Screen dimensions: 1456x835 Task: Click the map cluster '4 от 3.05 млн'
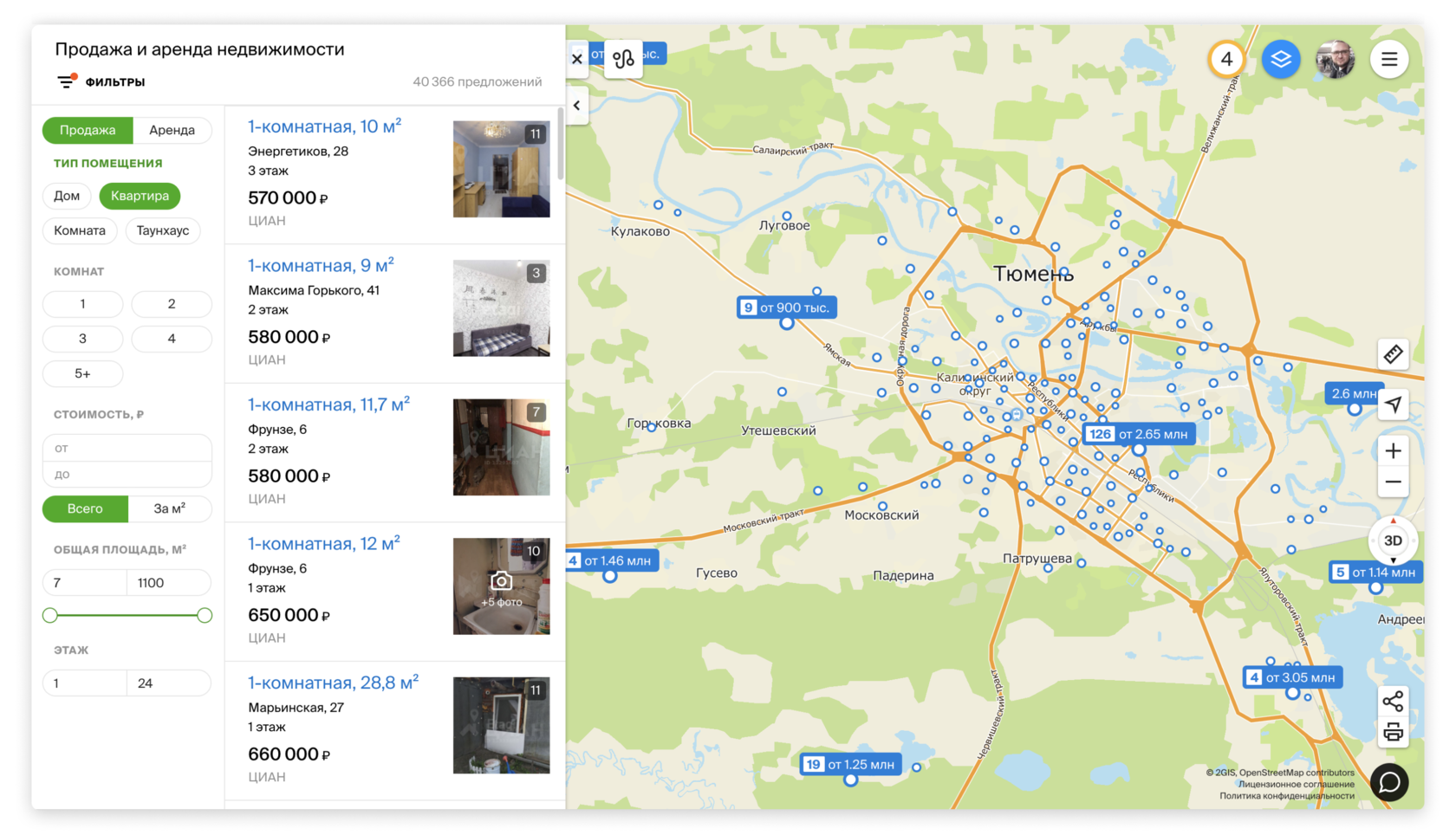(x=1292, y=677)
